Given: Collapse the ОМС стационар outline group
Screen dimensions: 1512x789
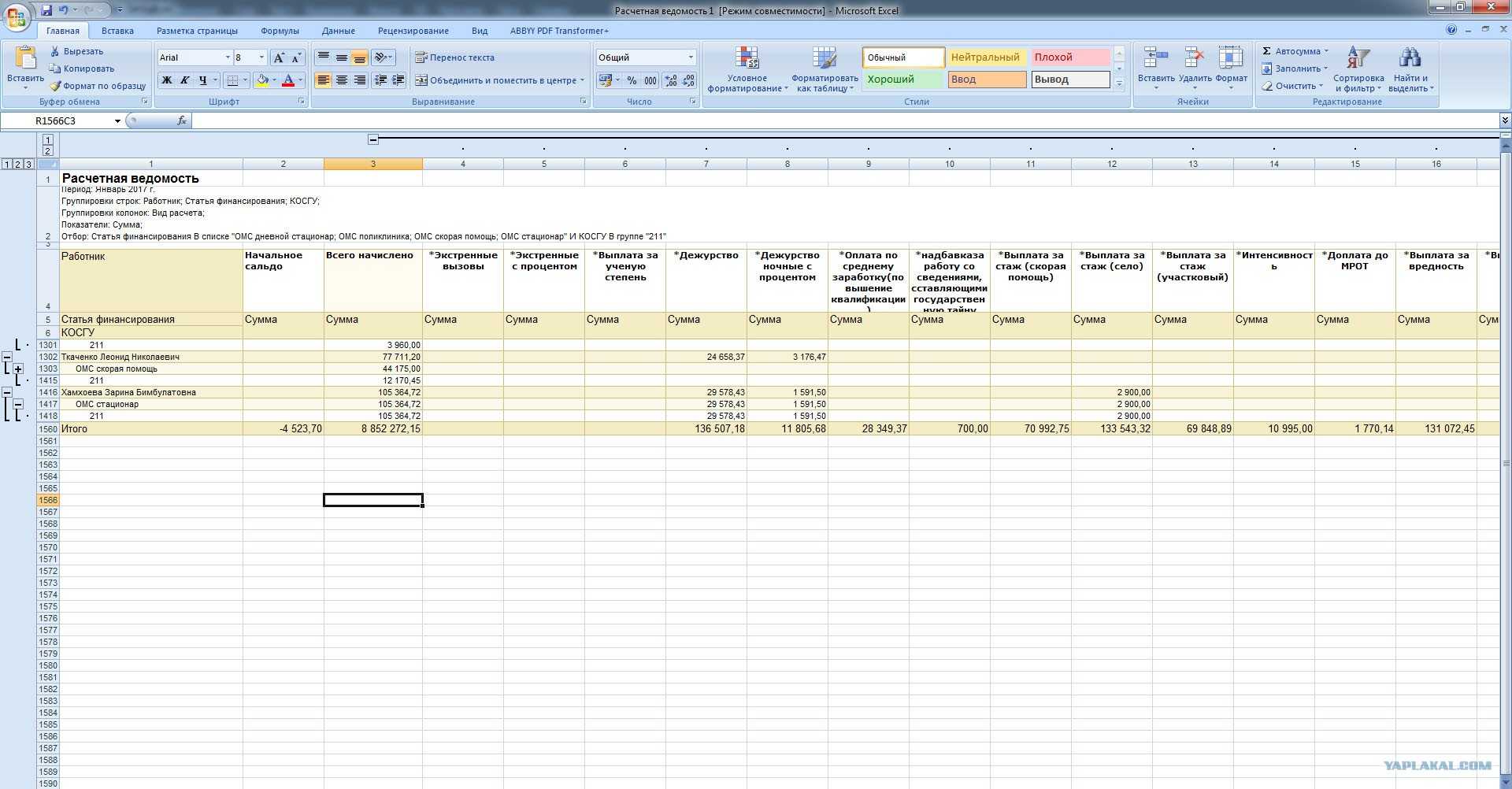Looking at the screenshot, I should tap(18, 404).
